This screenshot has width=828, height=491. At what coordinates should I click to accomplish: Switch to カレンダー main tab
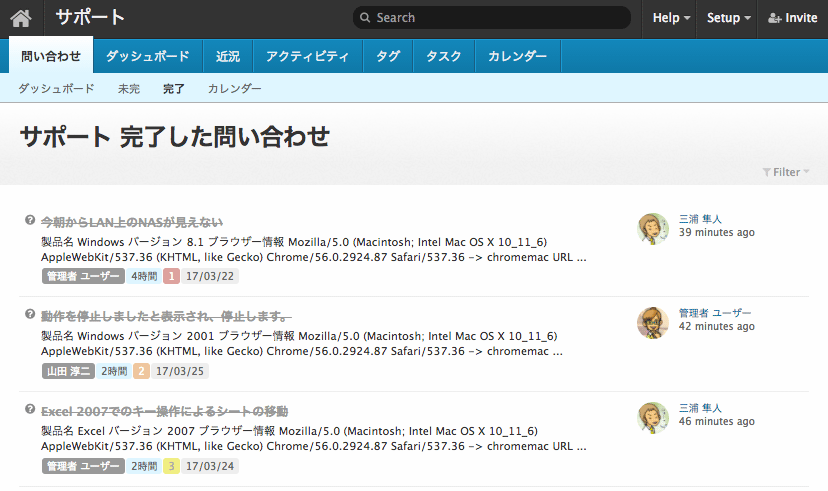click(518, 55)
